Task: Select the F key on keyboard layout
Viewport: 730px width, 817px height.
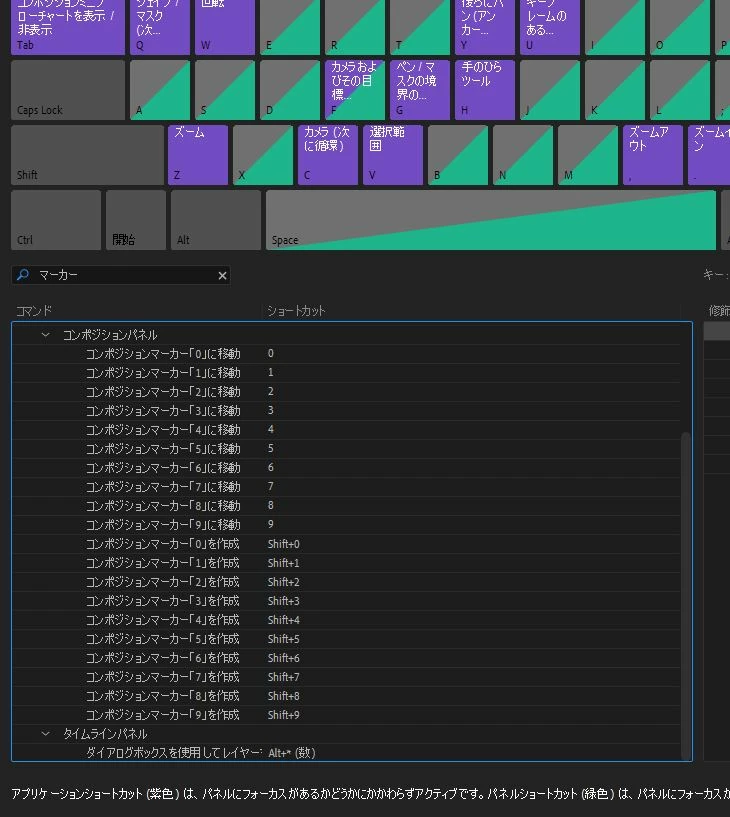Action: coord(355,90)
